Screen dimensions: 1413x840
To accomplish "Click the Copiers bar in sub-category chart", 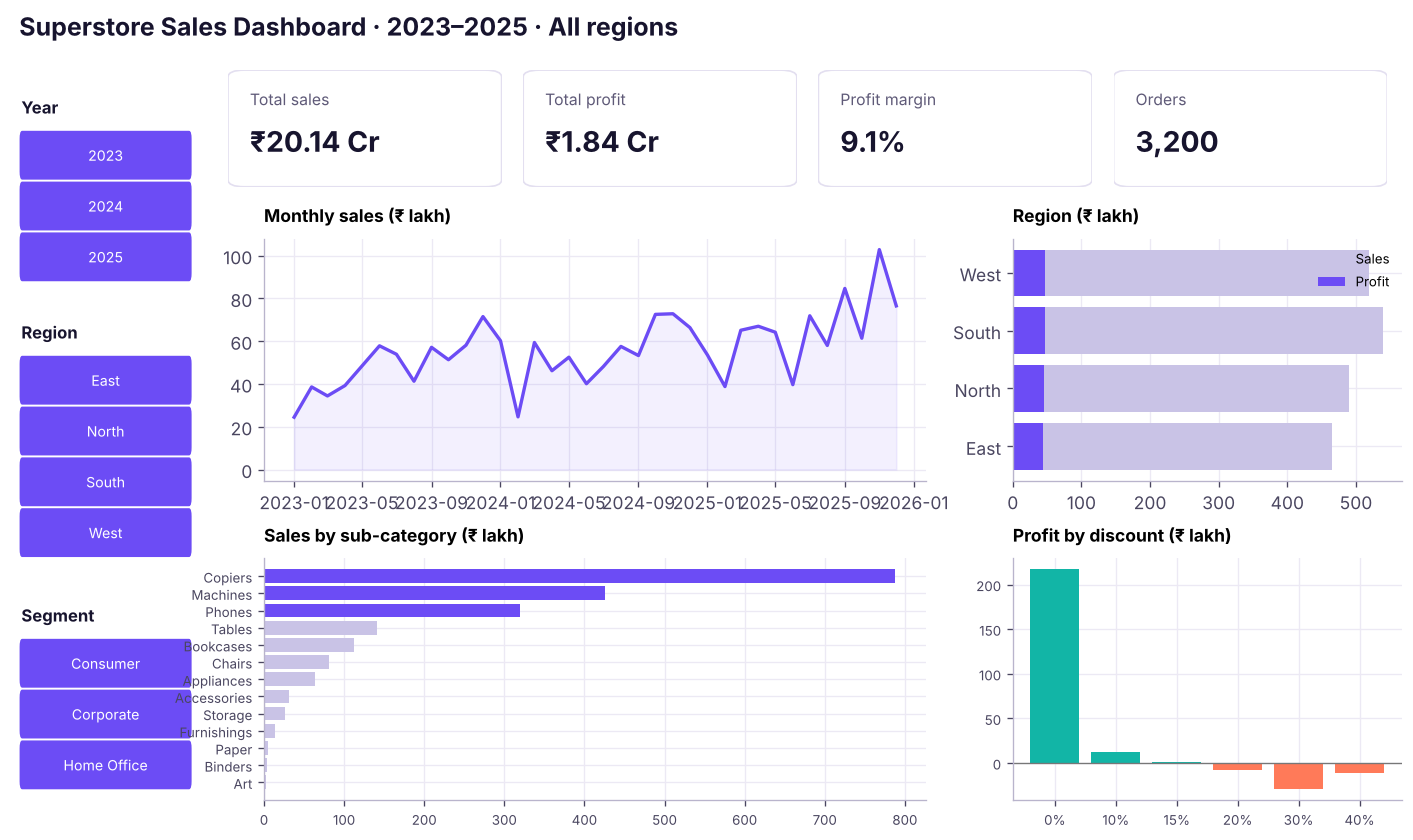I will [x=579, y=576].
